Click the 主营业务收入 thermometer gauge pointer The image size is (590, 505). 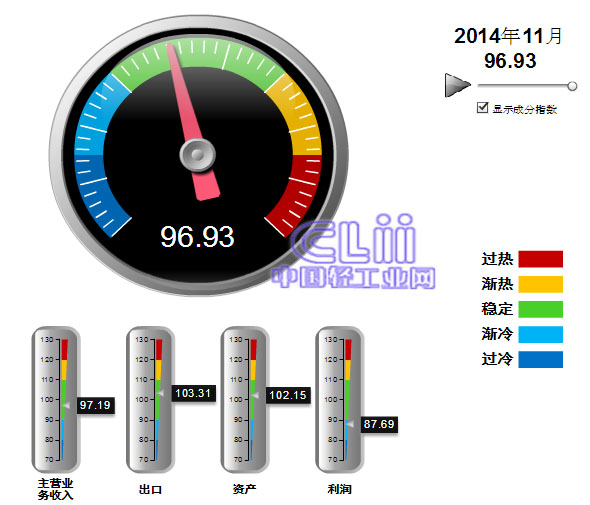(67, 405)
